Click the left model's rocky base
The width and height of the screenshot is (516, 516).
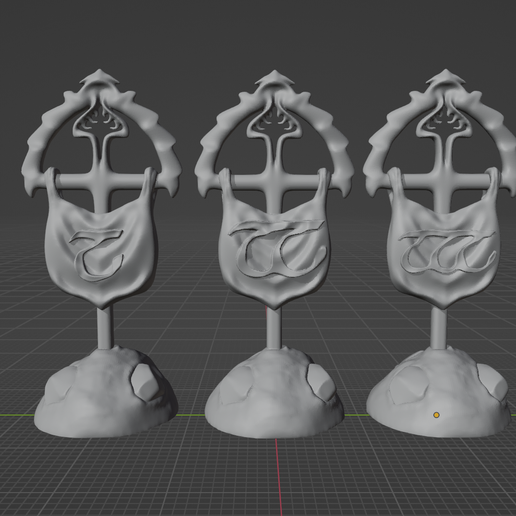105,393
